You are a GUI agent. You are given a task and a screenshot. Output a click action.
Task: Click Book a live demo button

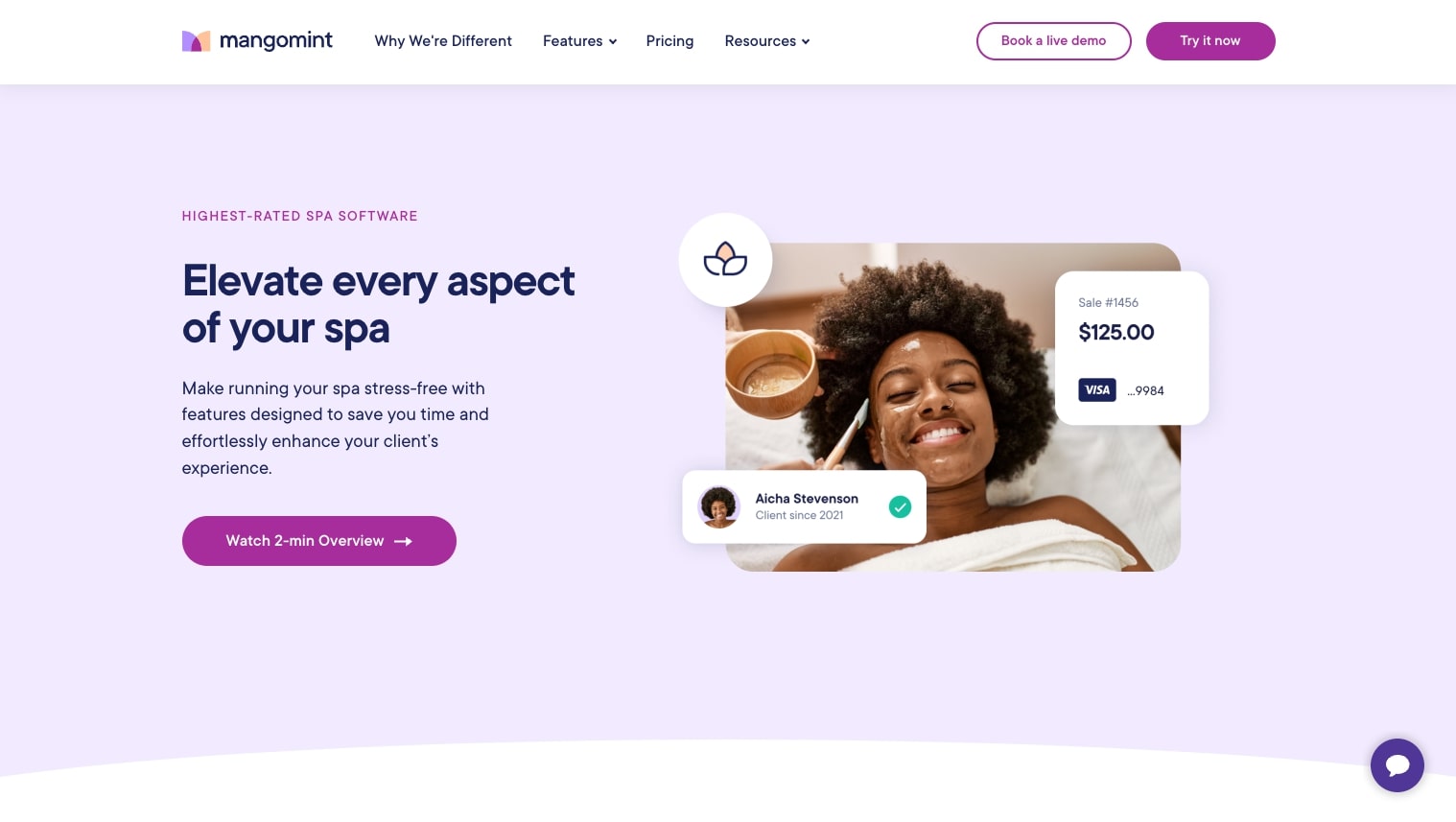pos(1053,41)
